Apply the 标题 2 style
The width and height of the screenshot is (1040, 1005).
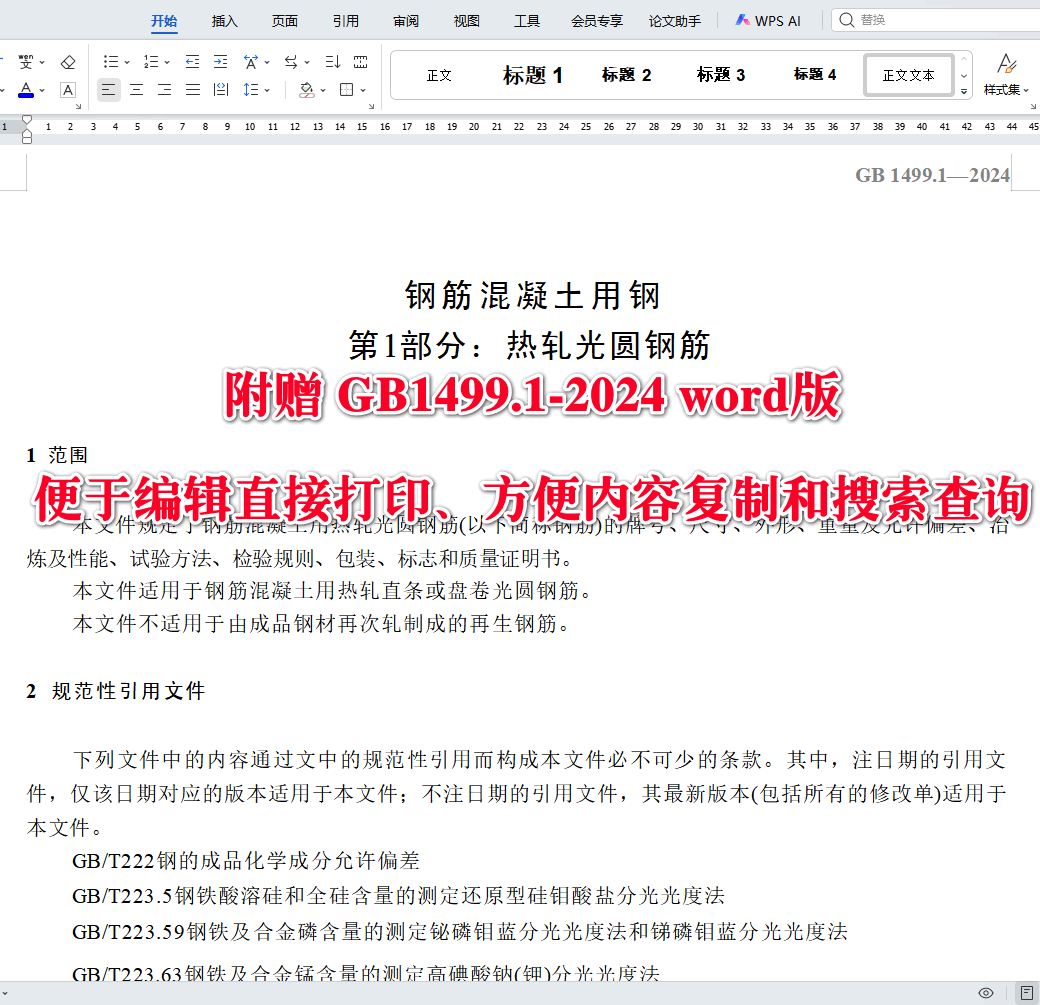pyautogui.click(x=626, y=76)
